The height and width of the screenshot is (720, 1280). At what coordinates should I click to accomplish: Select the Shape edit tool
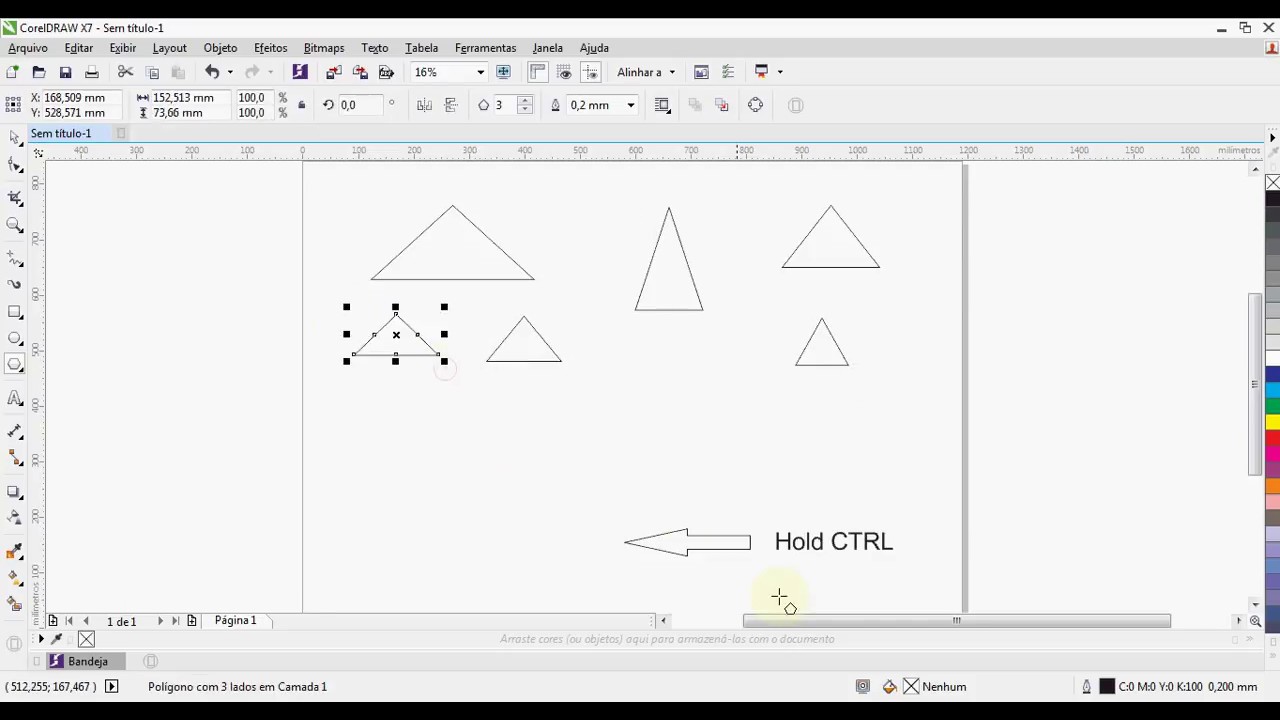click(15, 166)
